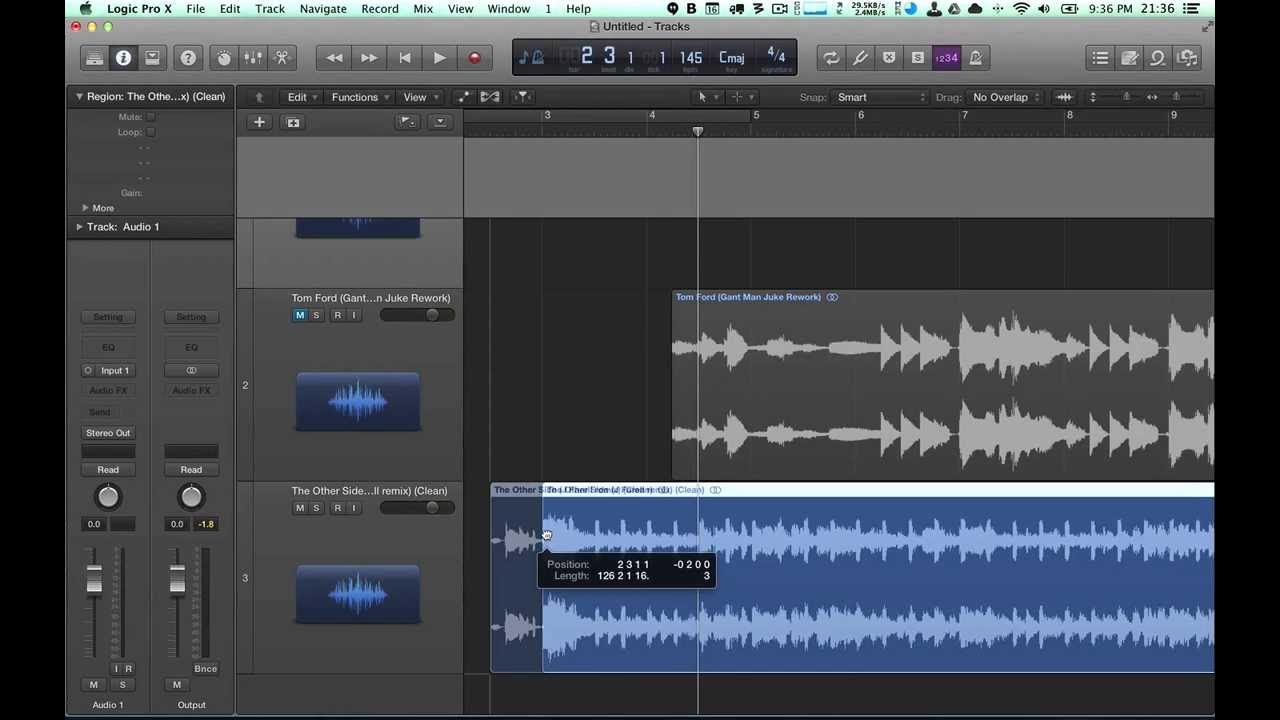
Task: Add a new track with plus button
Action: click(259, 122)
